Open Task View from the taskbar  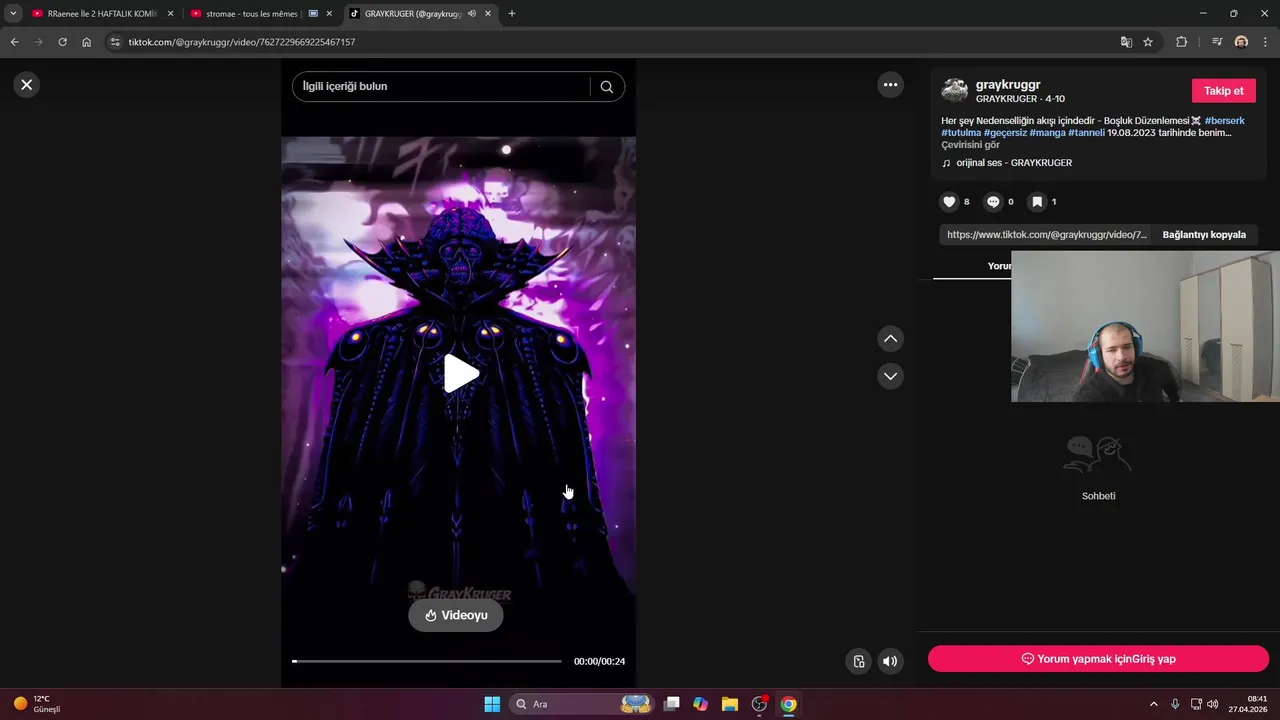672,704
